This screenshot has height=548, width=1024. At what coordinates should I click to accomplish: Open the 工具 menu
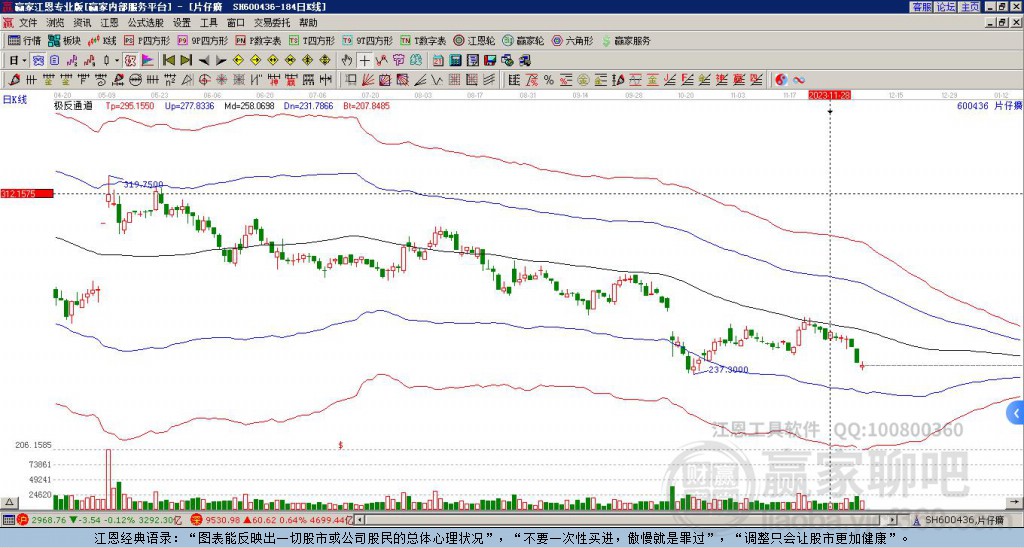[208, 23]
